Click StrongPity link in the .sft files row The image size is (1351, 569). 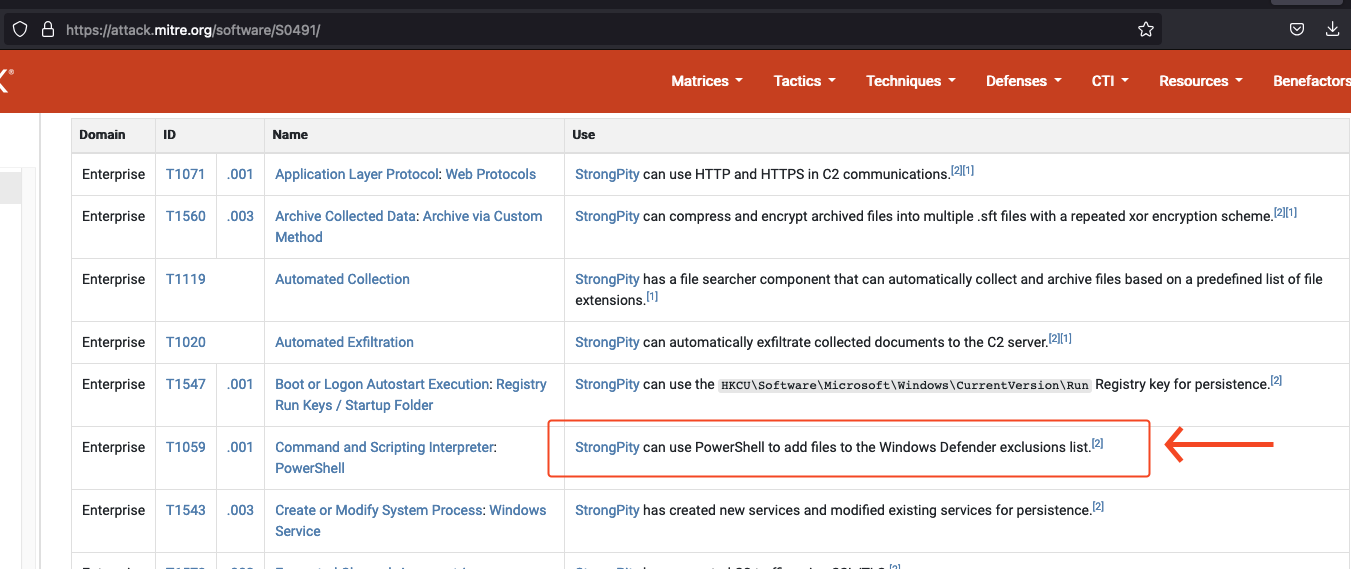607,216
